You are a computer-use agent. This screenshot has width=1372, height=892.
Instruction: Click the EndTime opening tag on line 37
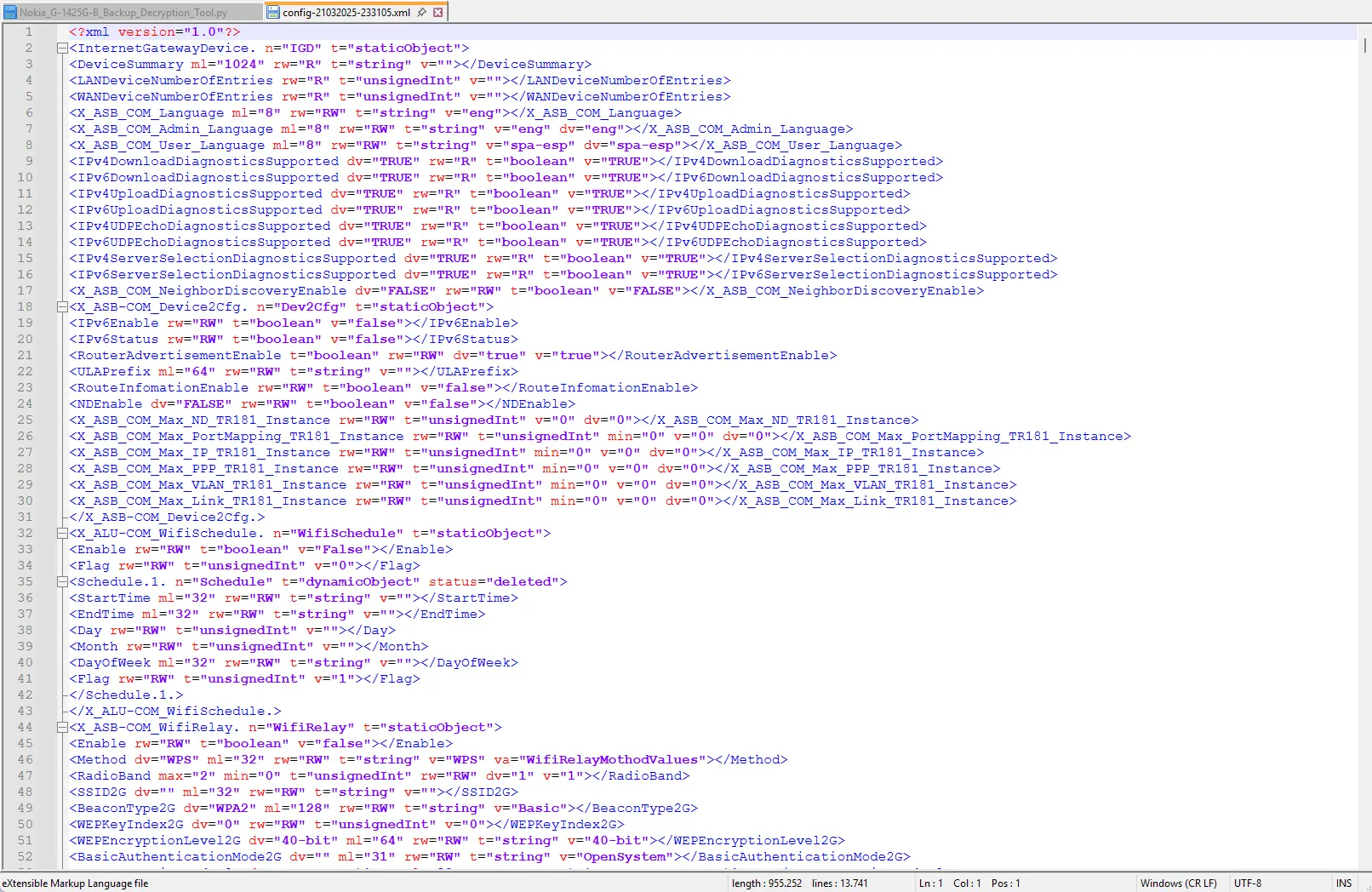(102, 615)
